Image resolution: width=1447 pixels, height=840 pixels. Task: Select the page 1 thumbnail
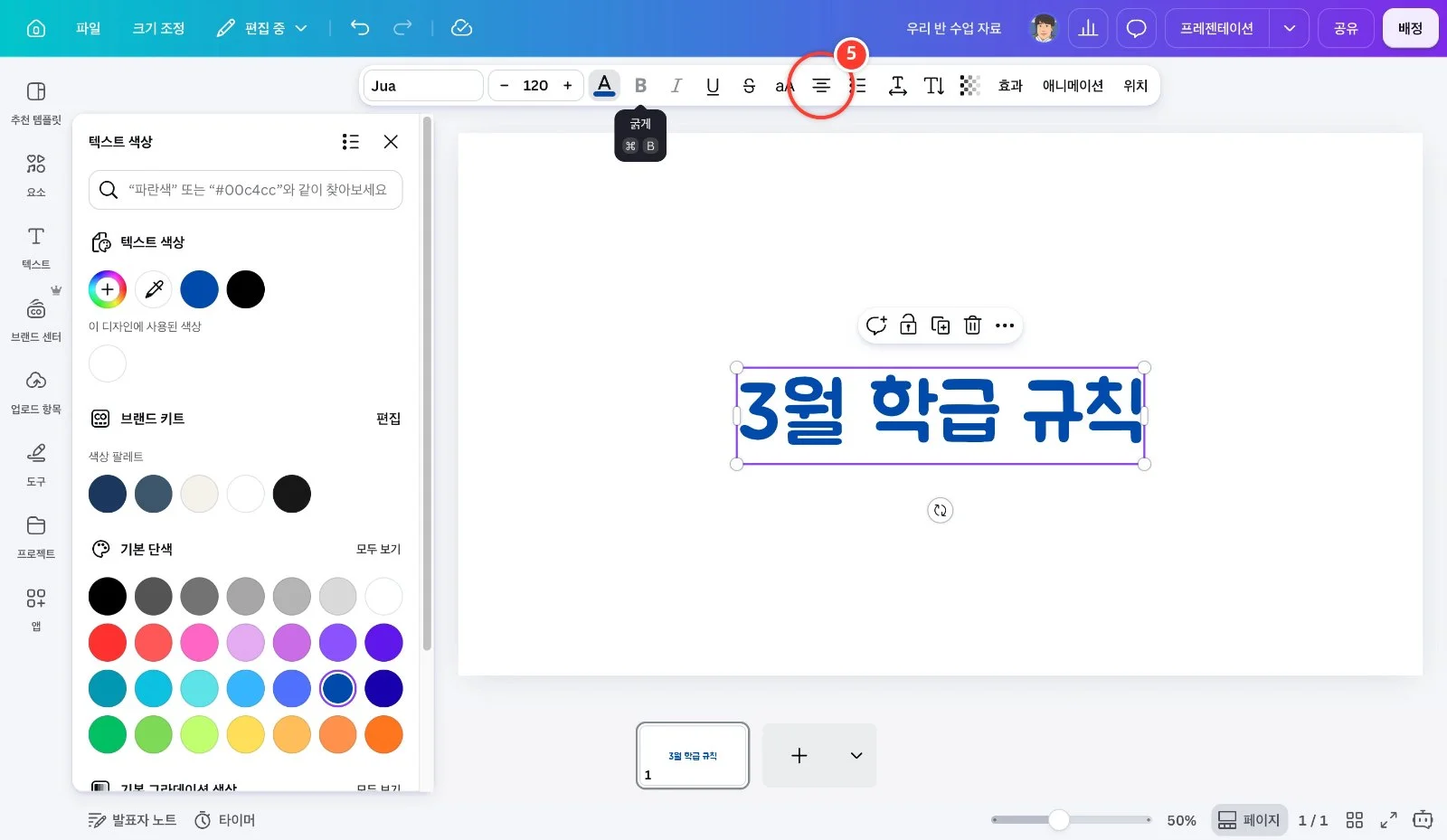point(693,756)
